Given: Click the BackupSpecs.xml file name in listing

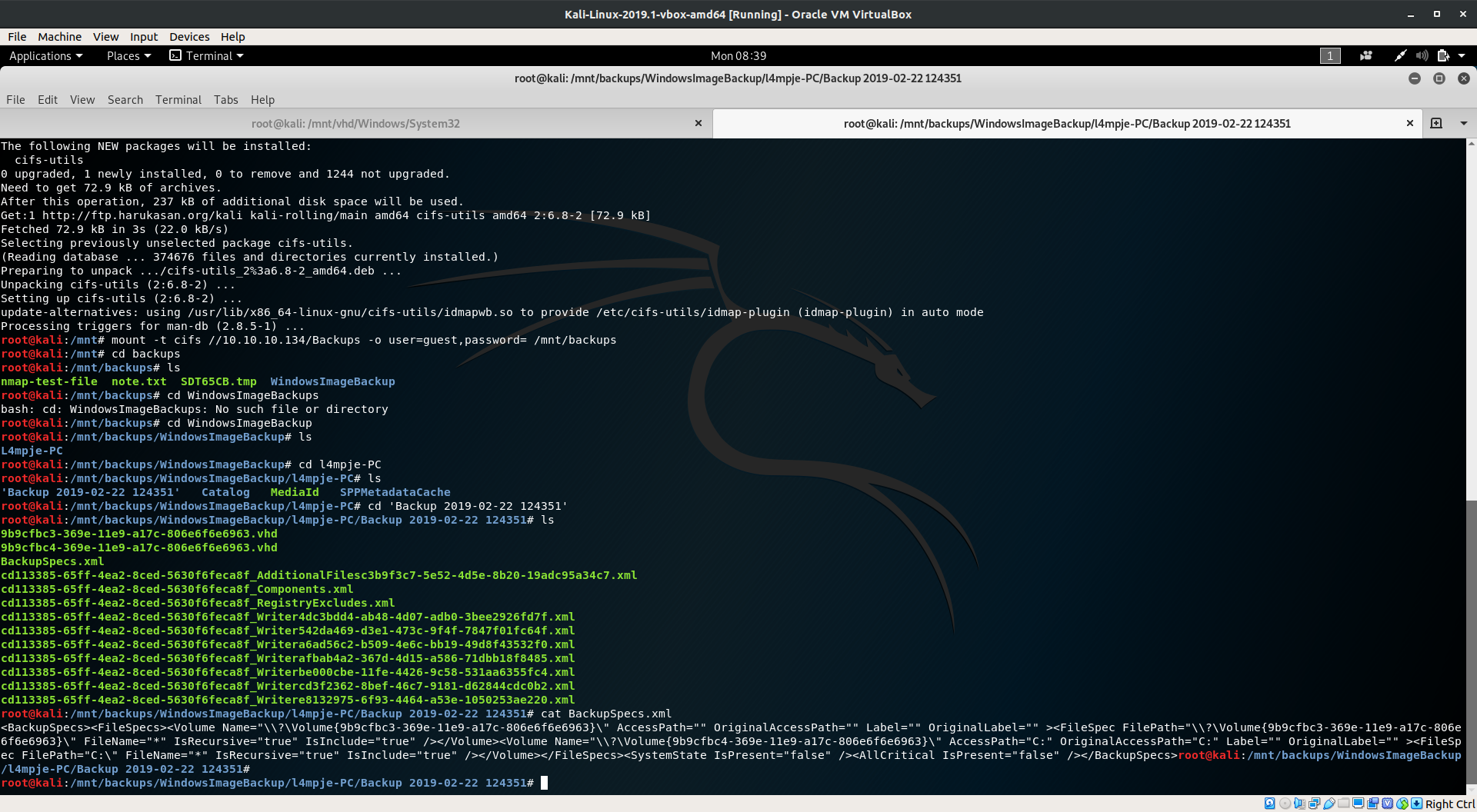Looking at the screenshot, I should (52, 561).
